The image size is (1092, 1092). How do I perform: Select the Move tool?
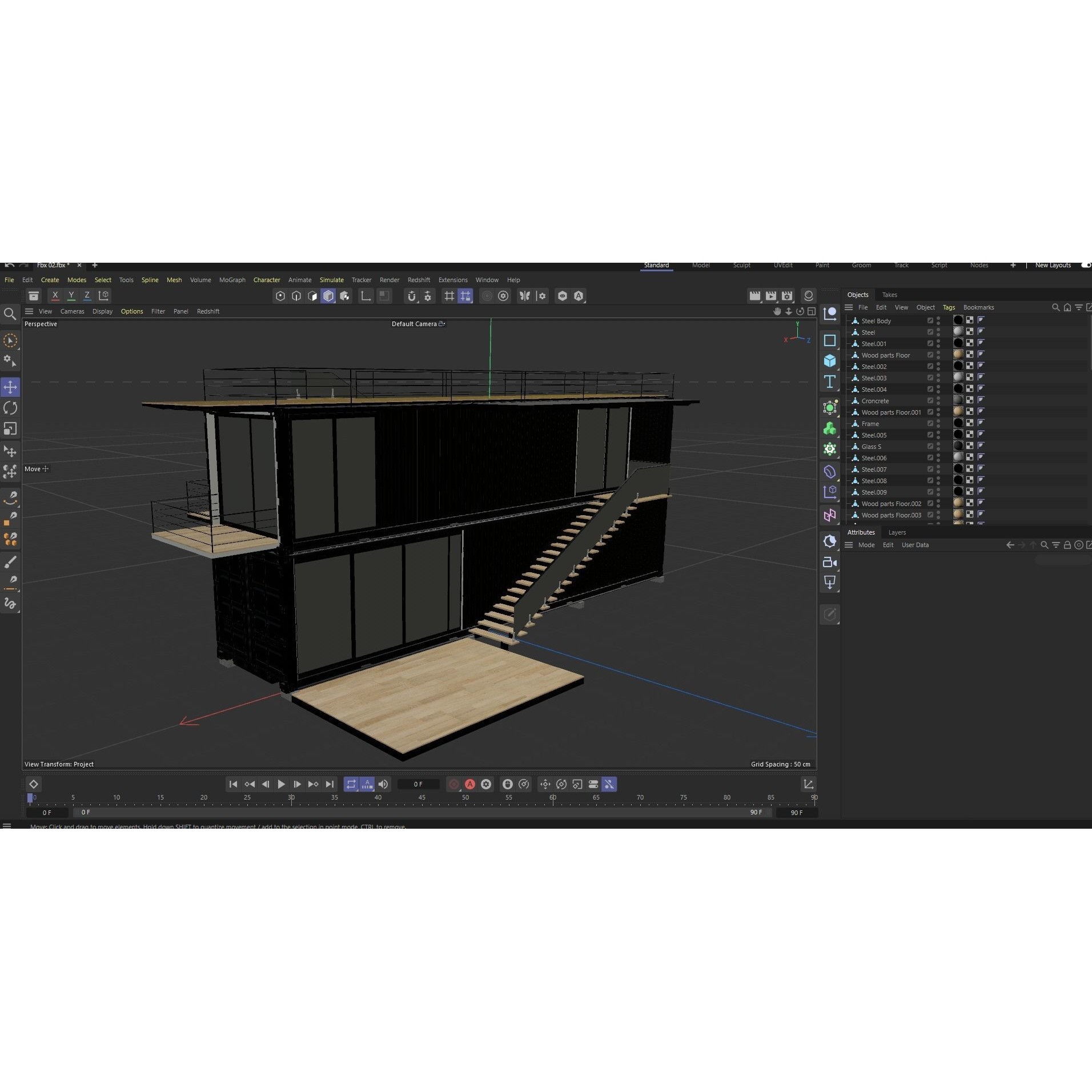click(10, 387)
